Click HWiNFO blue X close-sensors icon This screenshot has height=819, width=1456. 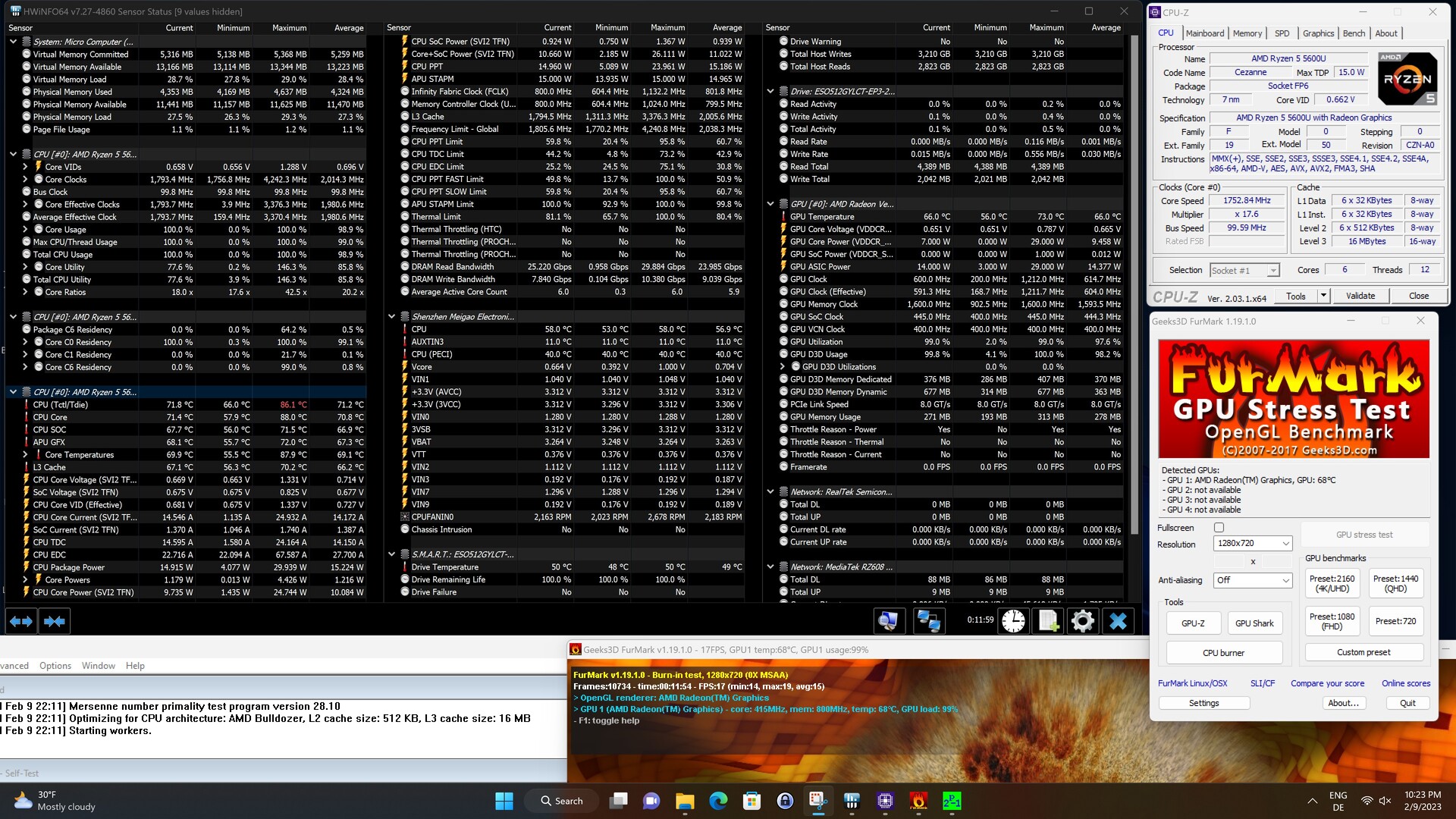point(1118,621)
